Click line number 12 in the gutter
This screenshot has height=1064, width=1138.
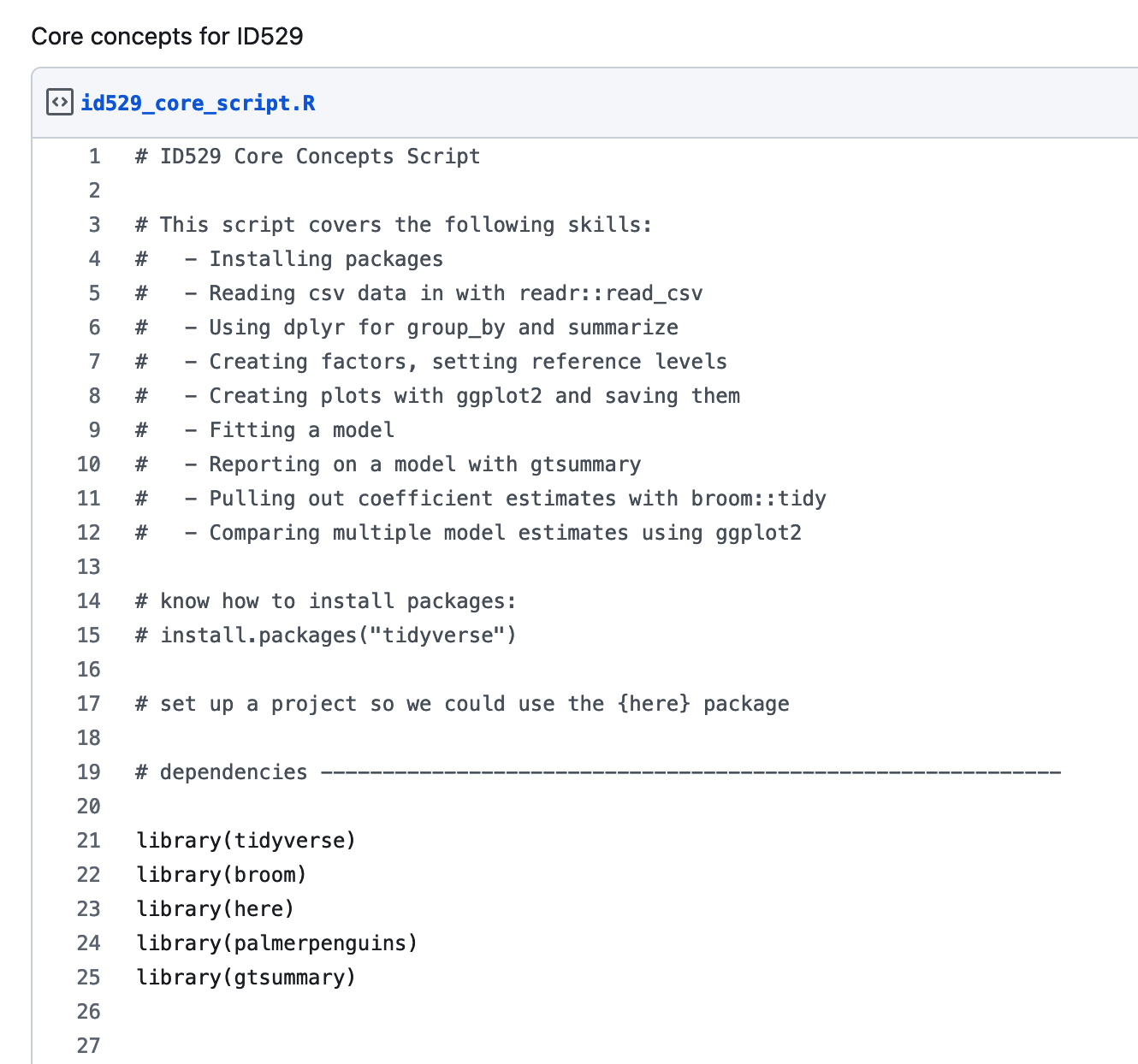coord(89,533)
